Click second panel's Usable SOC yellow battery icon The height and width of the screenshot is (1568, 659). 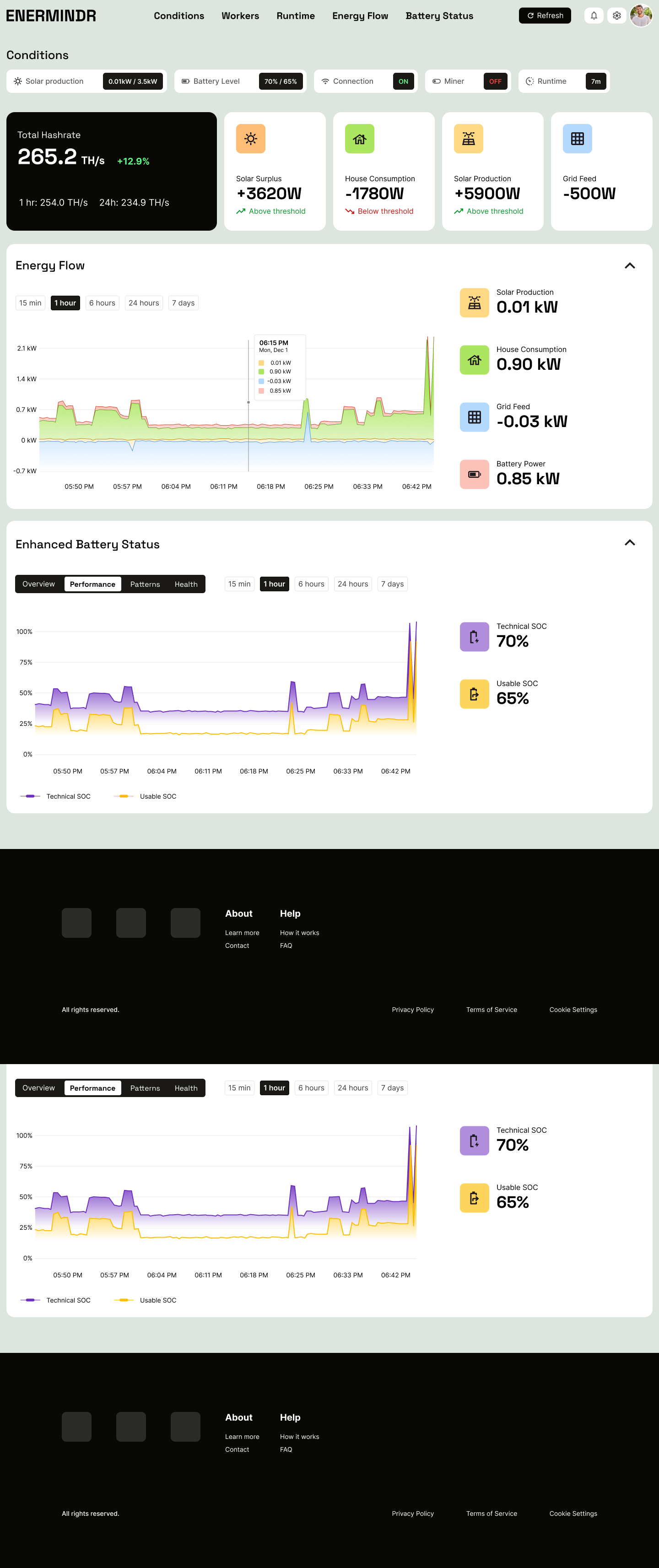[475, 1198]
